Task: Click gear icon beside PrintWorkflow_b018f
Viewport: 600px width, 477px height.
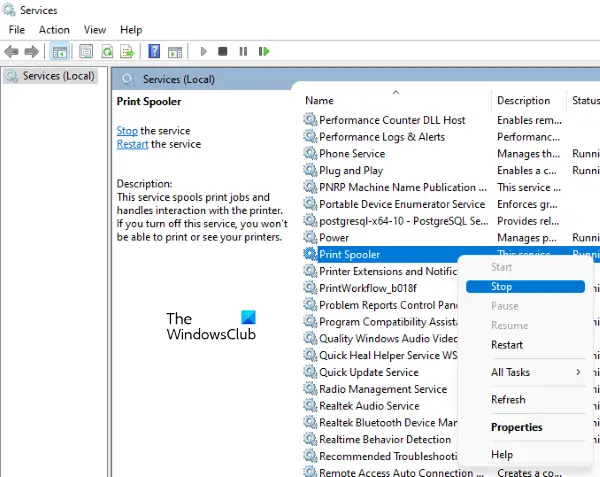Action: pos(310,288)
